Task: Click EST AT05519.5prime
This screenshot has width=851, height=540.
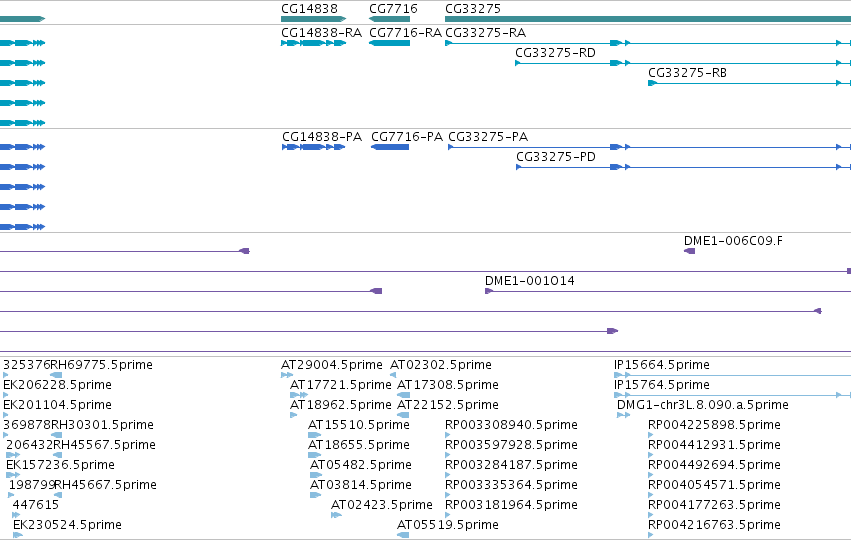Action: click(x=448, y=525)
